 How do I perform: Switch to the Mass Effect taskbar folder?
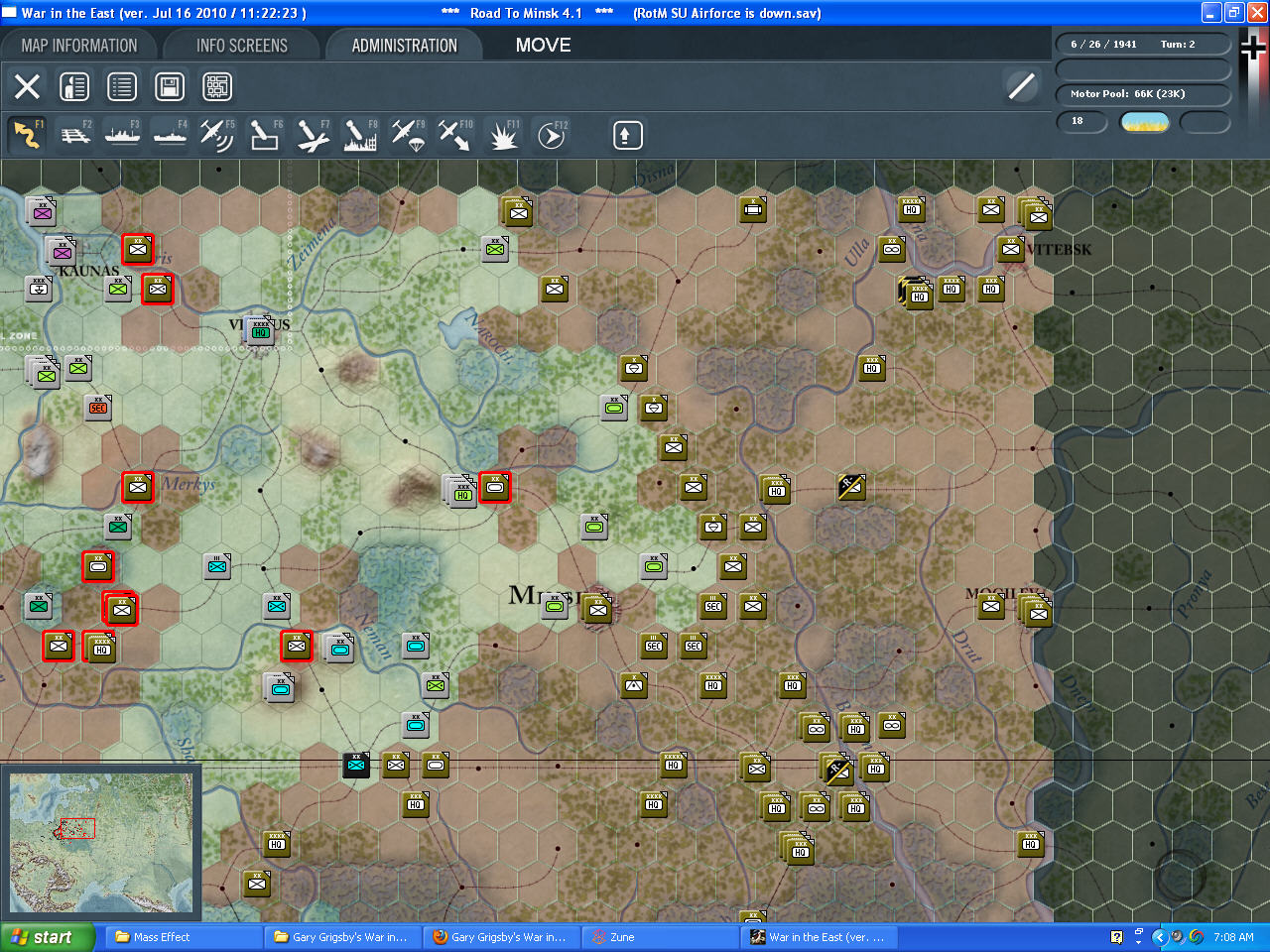point(184,937)
